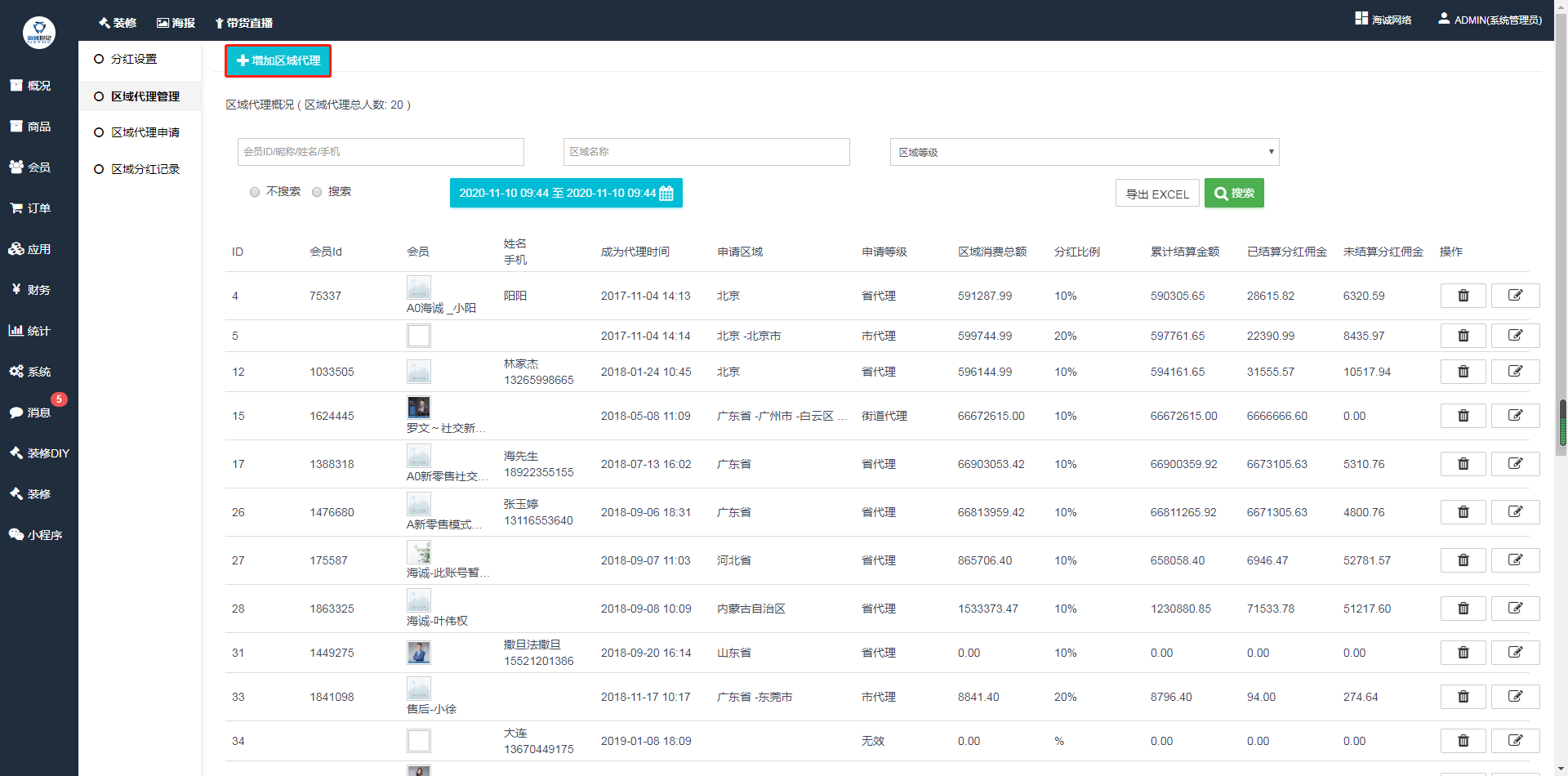The image size is (1568, 776).
Task: Click the edit icon for row ID 12
Action: pos(1515,372)
